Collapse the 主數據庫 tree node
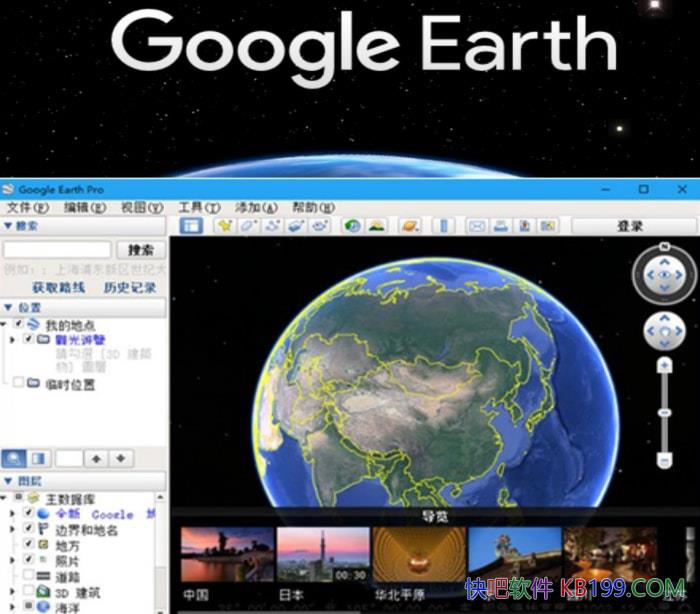The height and width of the screenshot is (614, 700). coord(4,498)
